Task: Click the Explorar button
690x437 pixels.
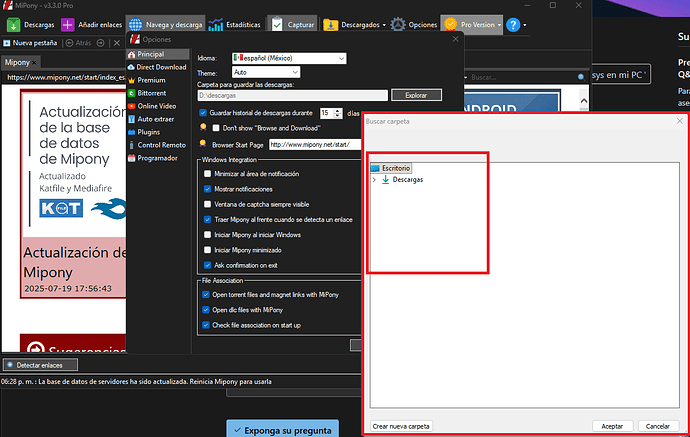Action: coord(410,95)
